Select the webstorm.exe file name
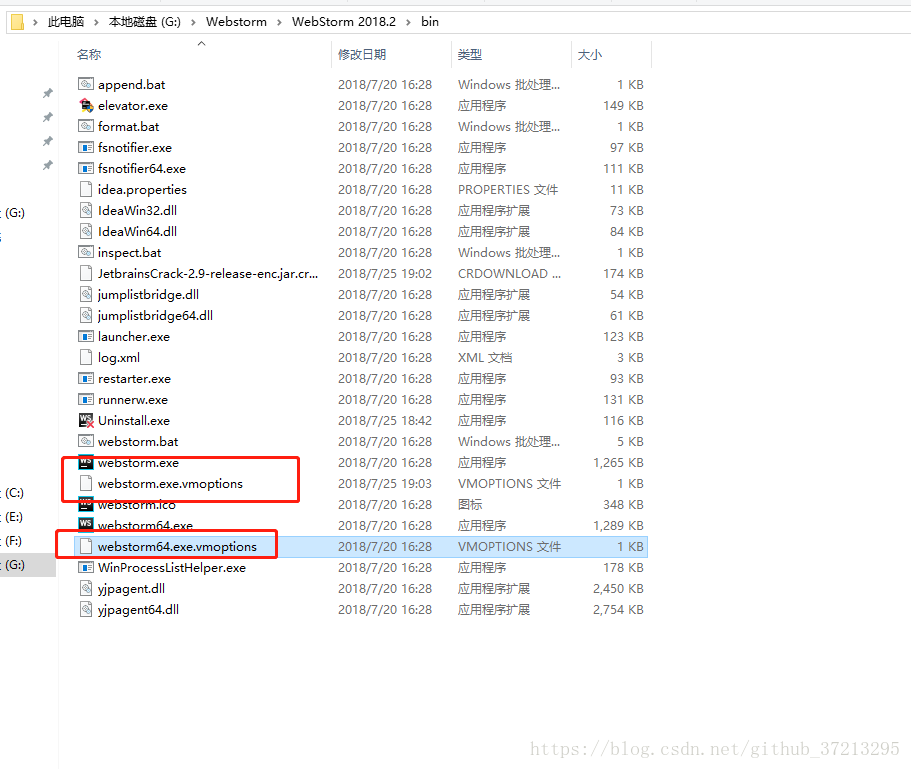Image resolution: width=911 pixels, height=769 pixels. tap(138, 463)
